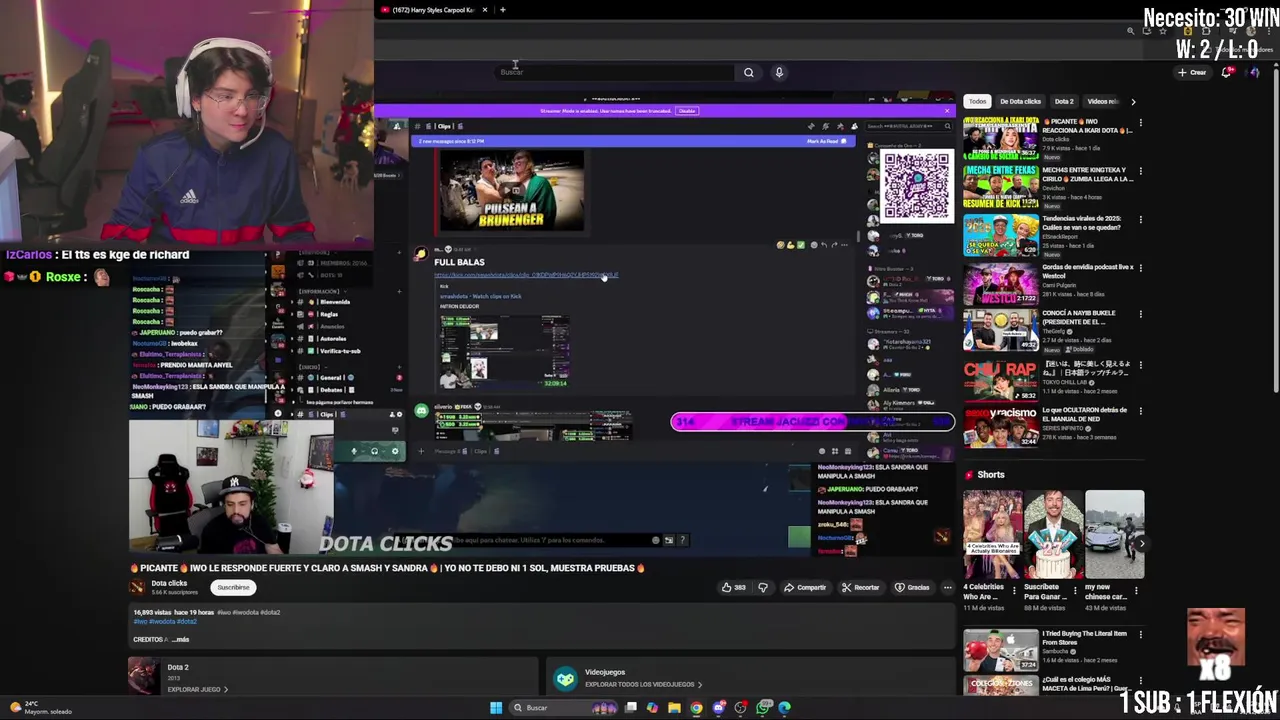Clip the video with 'Recortar'
This screenshot has width=1280, height=720.
(860, 587)
